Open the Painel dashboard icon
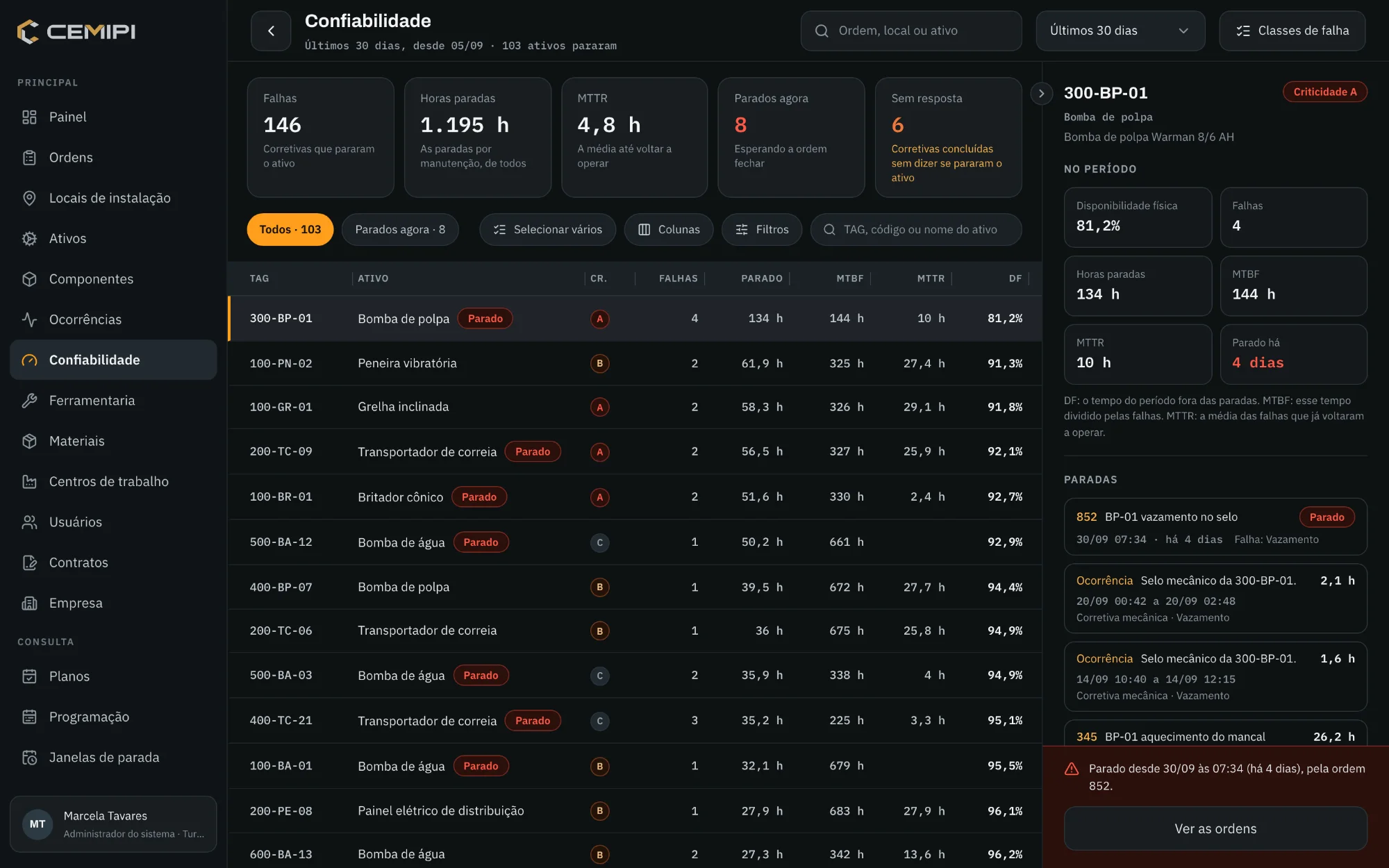Image resolution: width=1389 pixels, height=868 pixels. [x=29, y=117]
